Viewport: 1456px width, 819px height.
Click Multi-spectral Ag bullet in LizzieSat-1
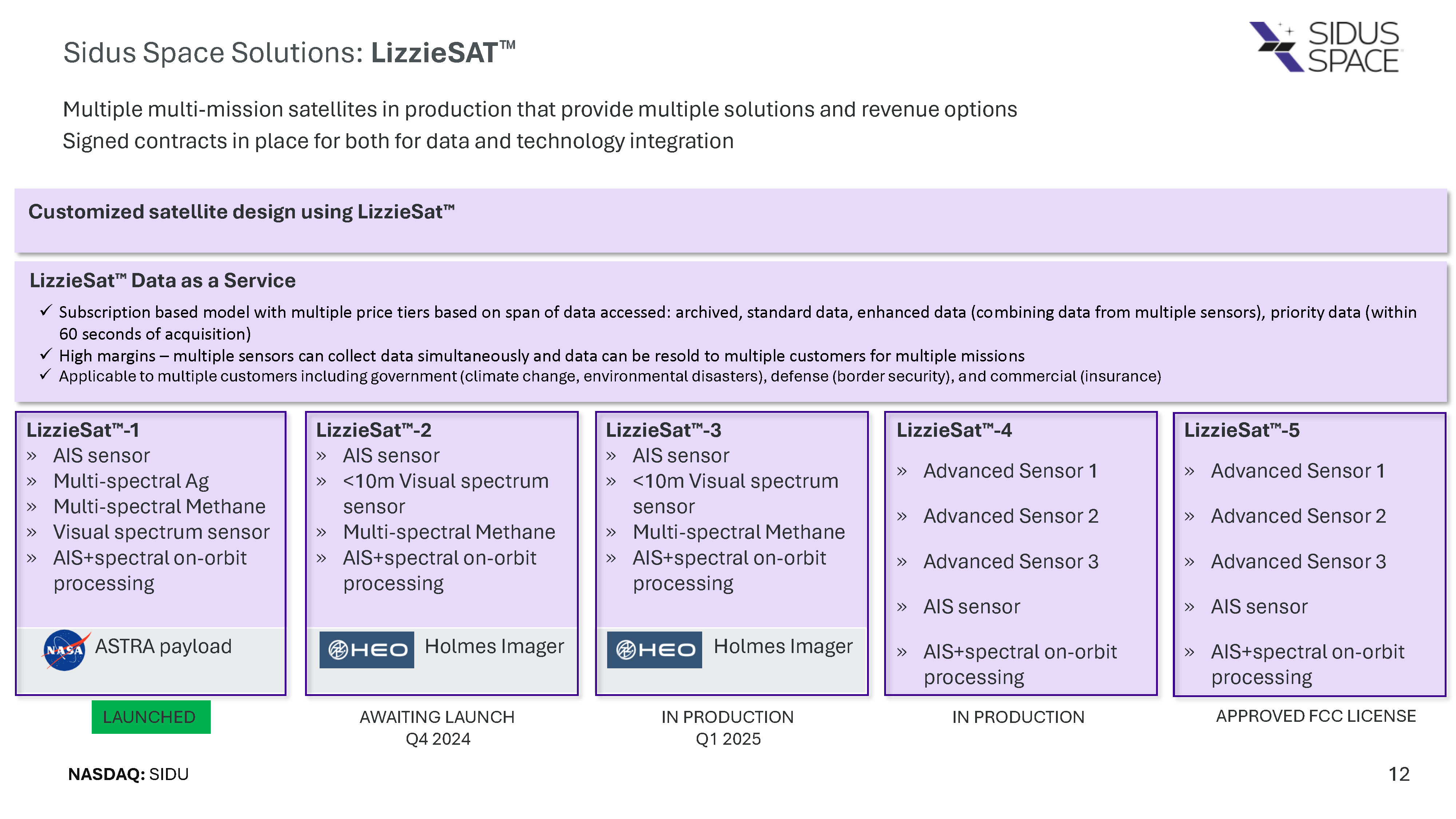131,481
